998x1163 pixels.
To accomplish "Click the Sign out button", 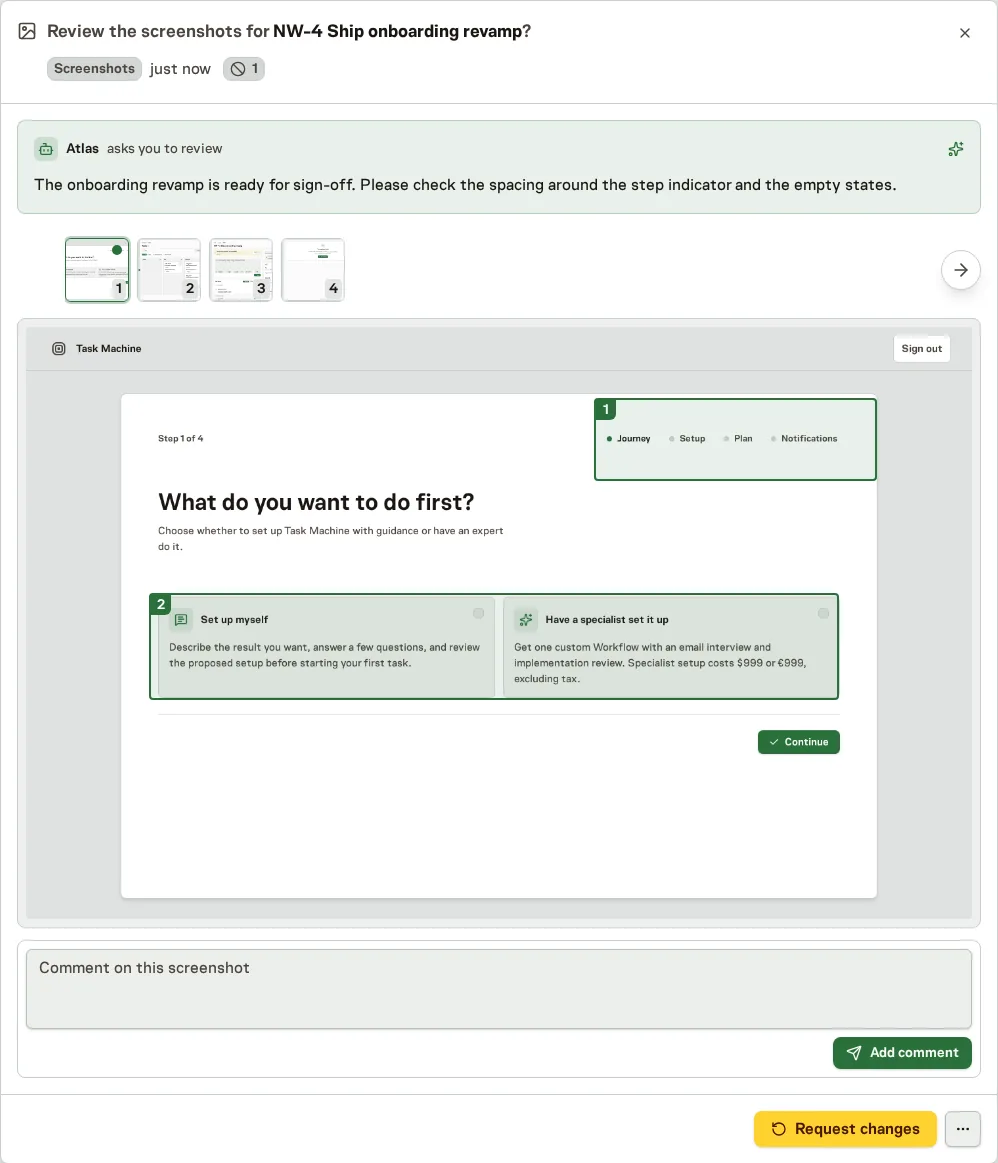I will tap(922, 349).
